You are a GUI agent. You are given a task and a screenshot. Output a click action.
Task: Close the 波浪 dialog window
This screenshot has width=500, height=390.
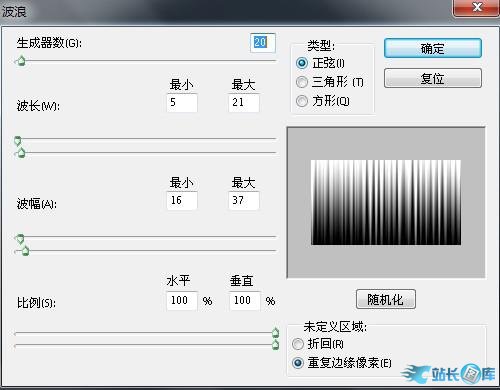click(x=477, y=7)
